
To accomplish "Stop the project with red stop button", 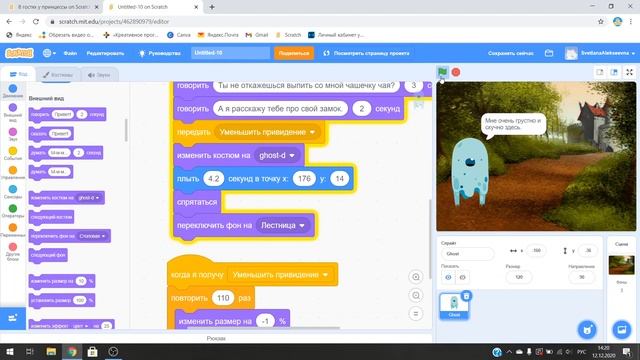I will (x=456, y=72).
